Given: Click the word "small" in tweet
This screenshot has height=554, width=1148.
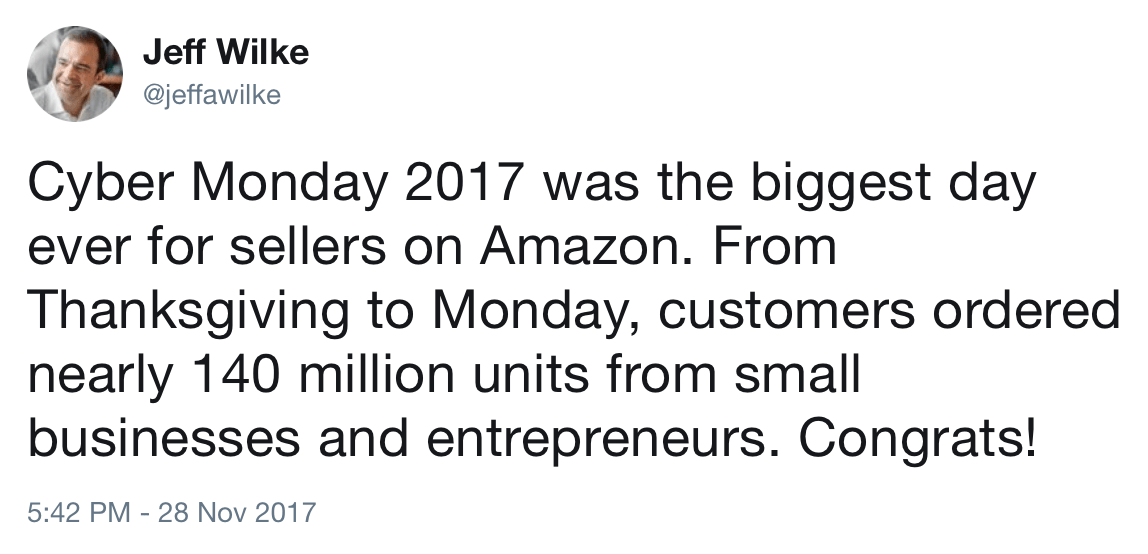Looking at the screenshot, I should point(797,375).
